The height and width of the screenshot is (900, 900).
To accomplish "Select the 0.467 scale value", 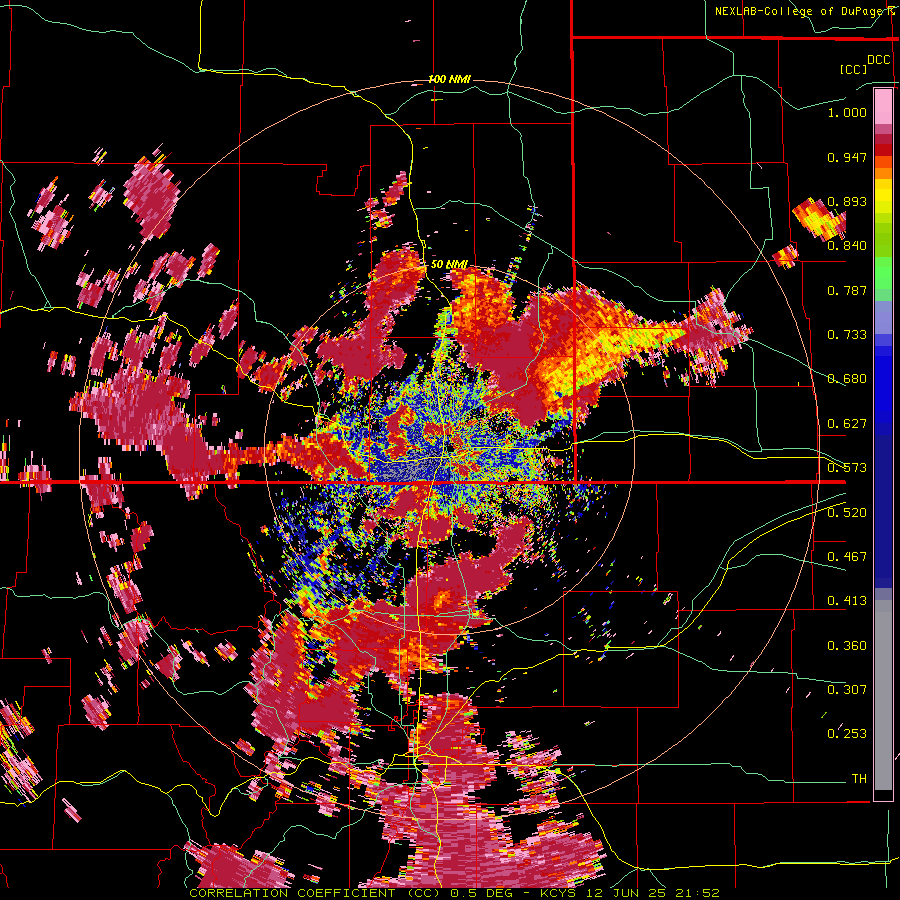I will (847, 557).
